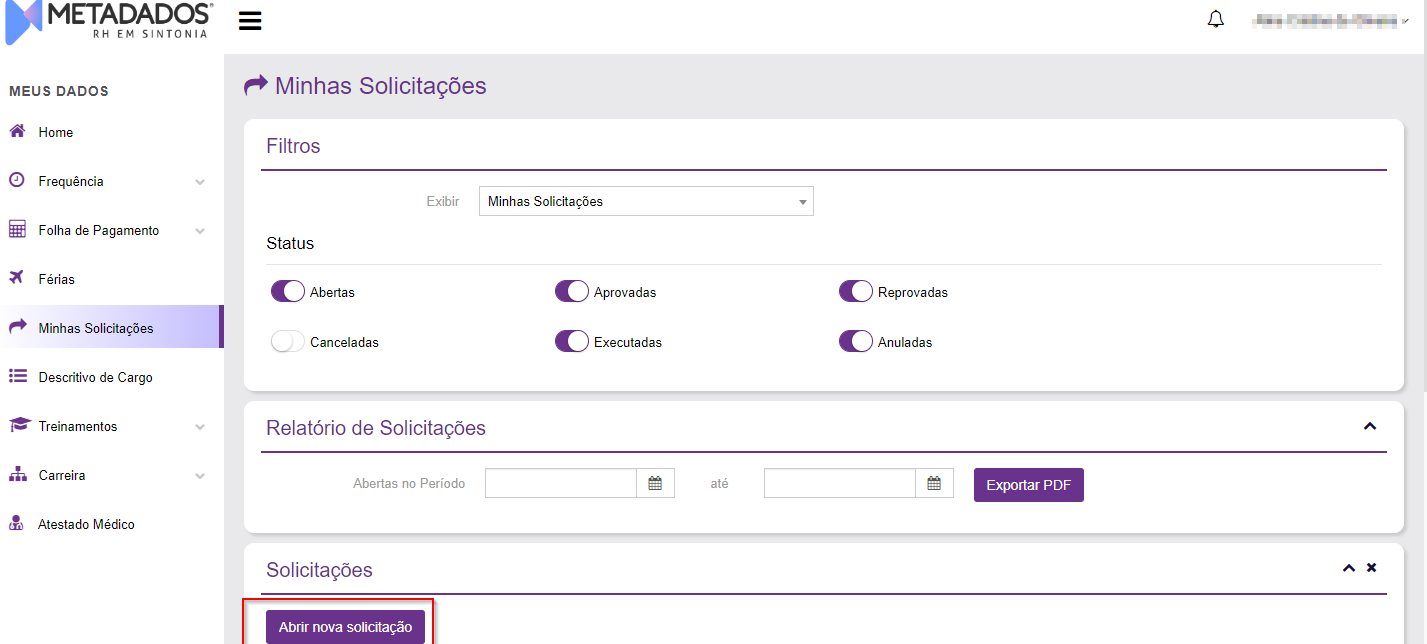Turn off the Reprovadas toggle
The width and height of the screenshot is (1427, 644).
(x=856, y=292)
